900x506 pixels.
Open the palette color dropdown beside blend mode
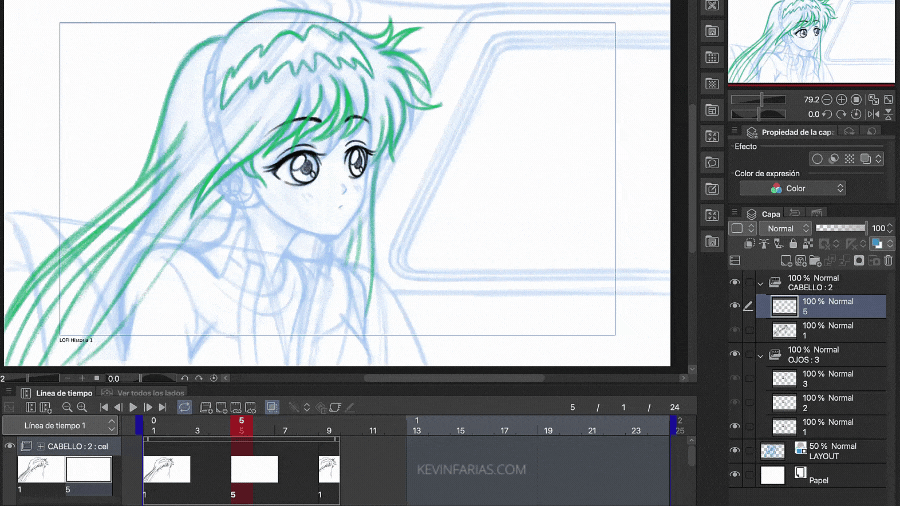tap(743, 228)
